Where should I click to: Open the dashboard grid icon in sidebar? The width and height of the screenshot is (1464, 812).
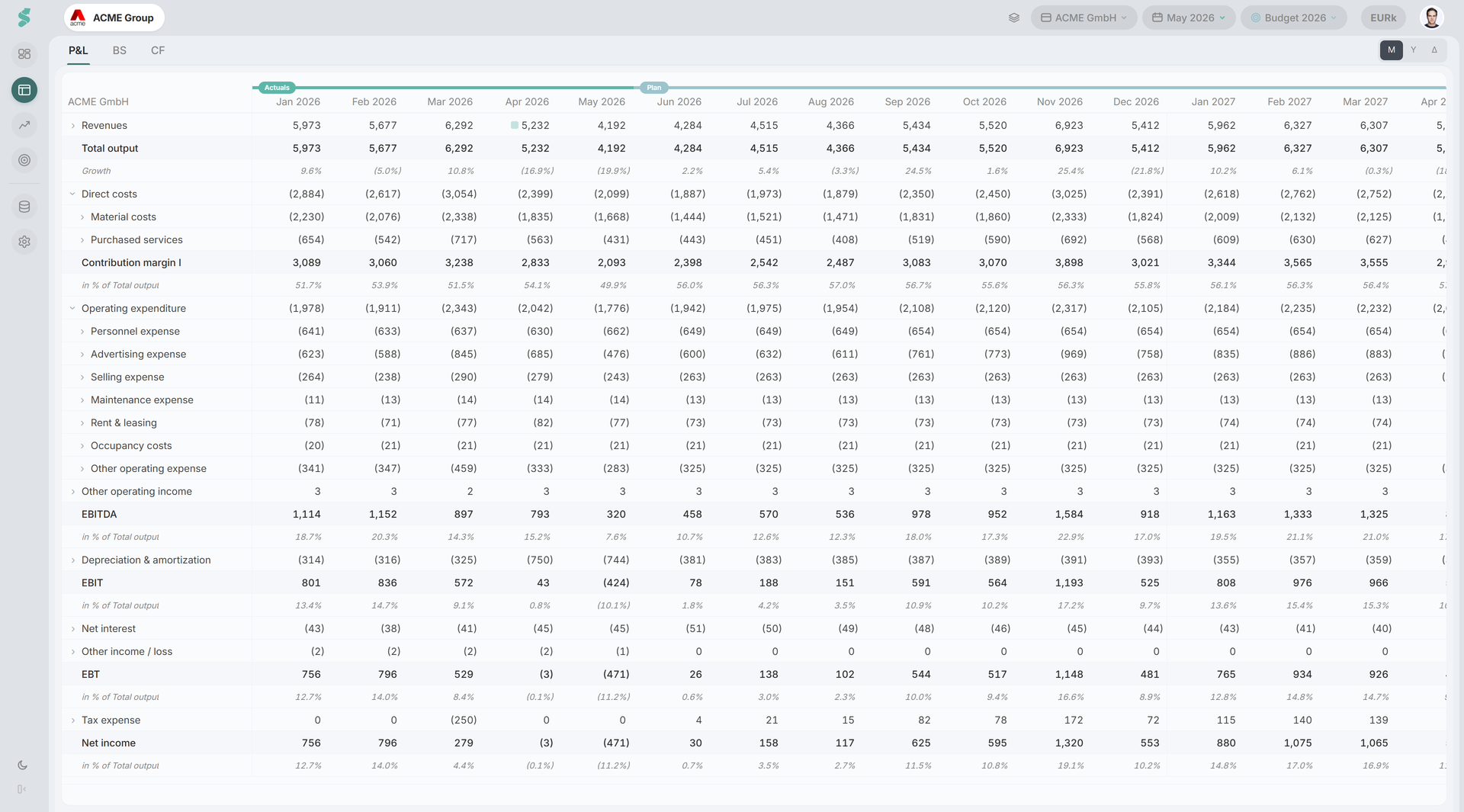(x=24, y=54)
